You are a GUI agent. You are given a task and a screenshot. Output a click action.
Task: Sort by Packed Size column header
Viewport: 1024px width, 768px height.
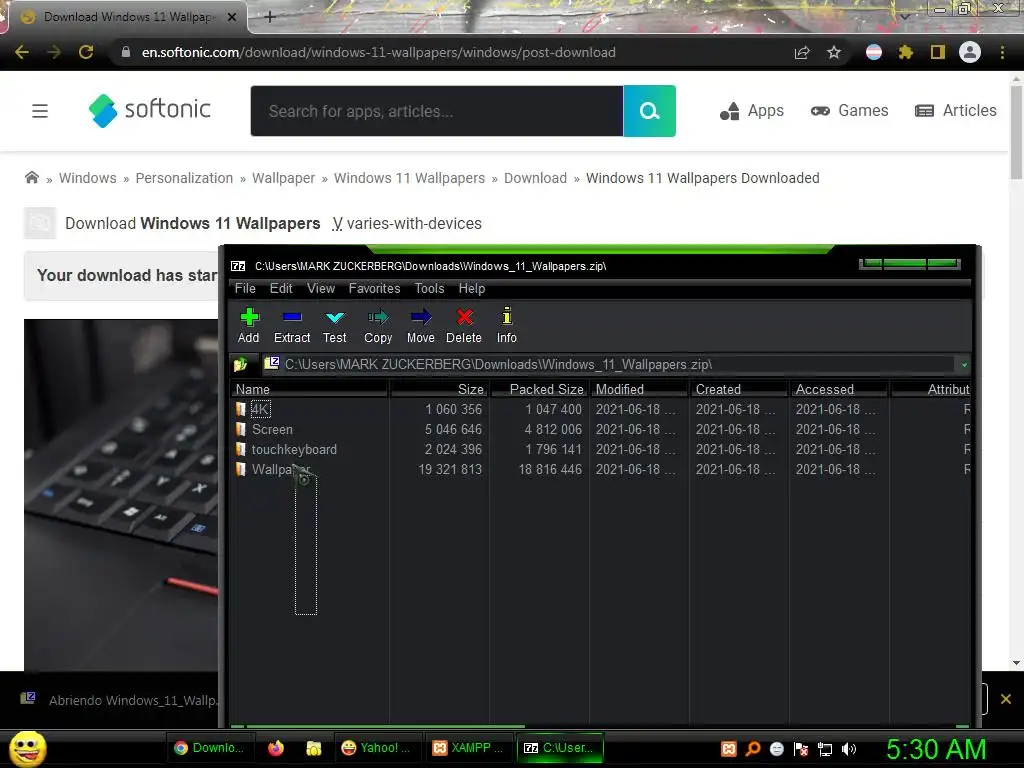(539, 389)
